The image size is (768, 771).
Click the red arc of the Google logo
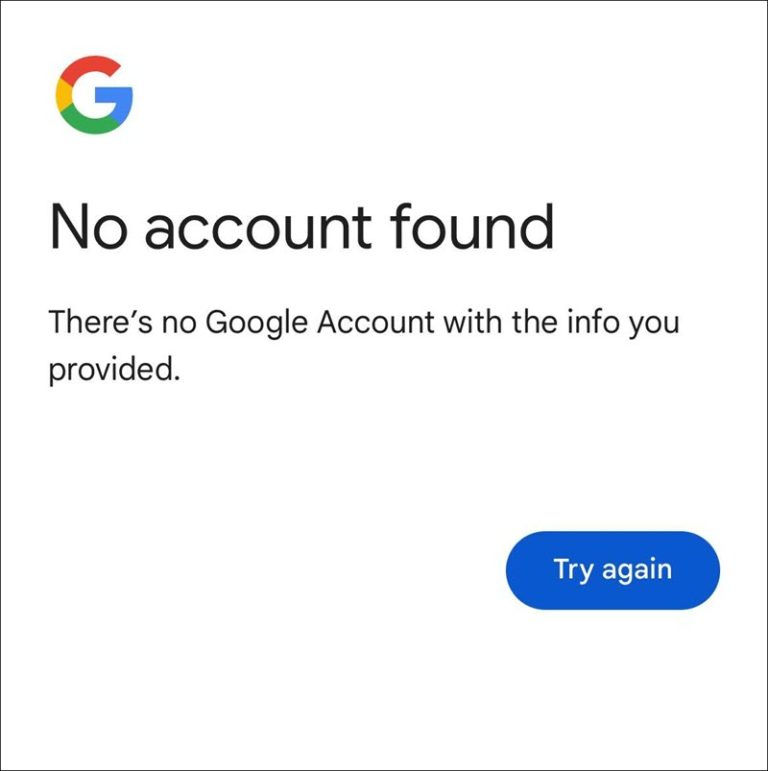point(90,67)
